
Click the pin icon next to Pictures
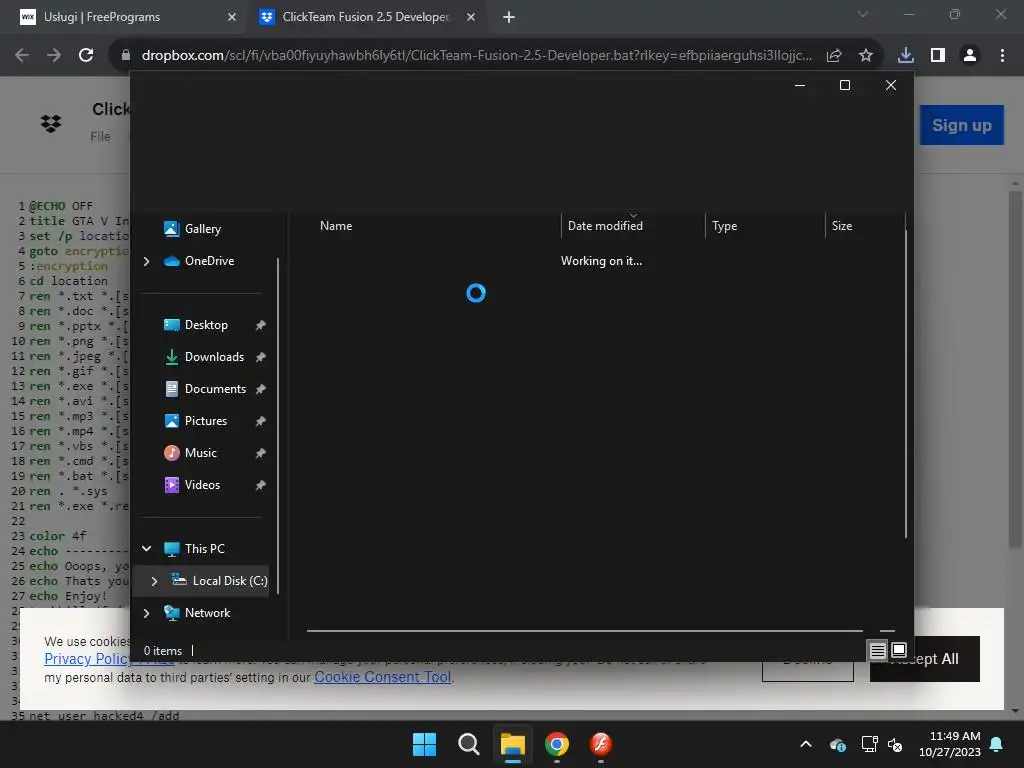click(261, 421)
